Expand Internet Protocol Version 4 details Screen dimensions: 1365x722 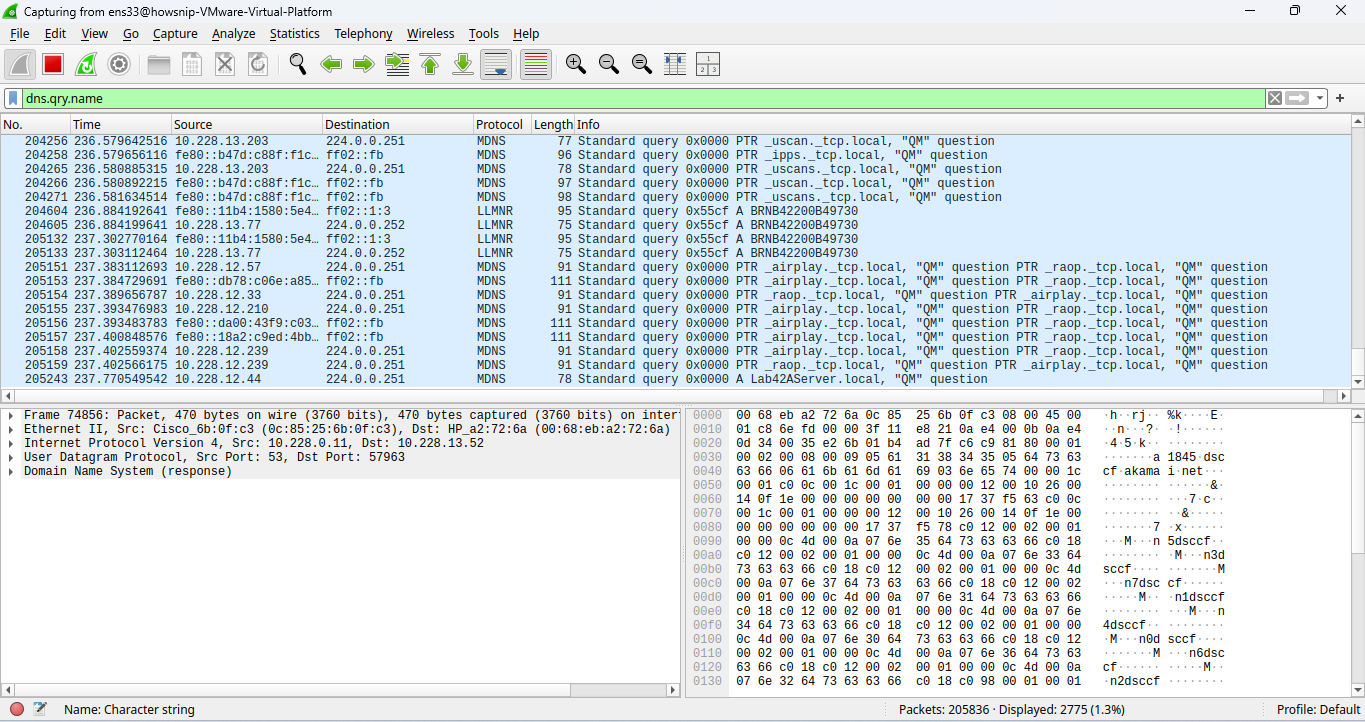tap(10, 443)
